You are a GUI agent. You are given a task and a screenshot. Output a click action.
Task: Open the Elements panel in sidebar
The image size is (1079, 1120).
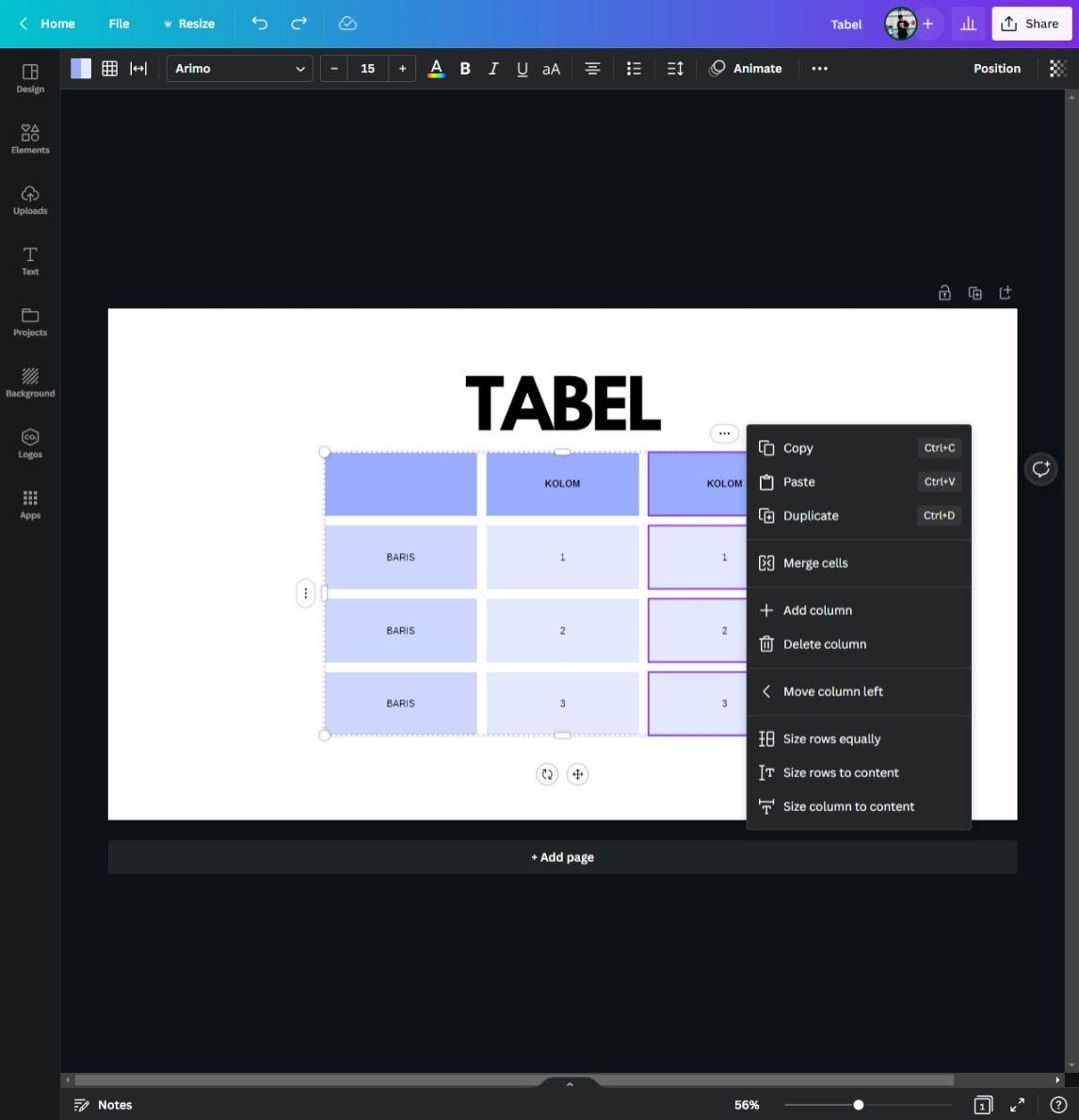(x=30, y=138)
